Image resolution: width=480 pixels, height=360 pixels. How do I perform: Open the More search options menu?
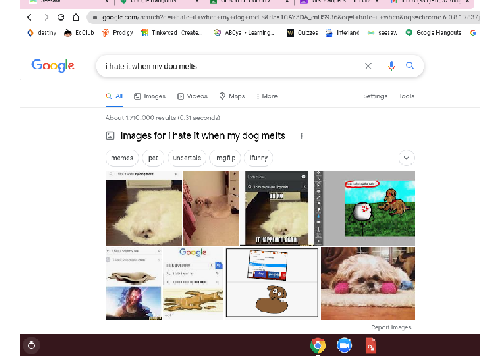(x=267, y=96)
